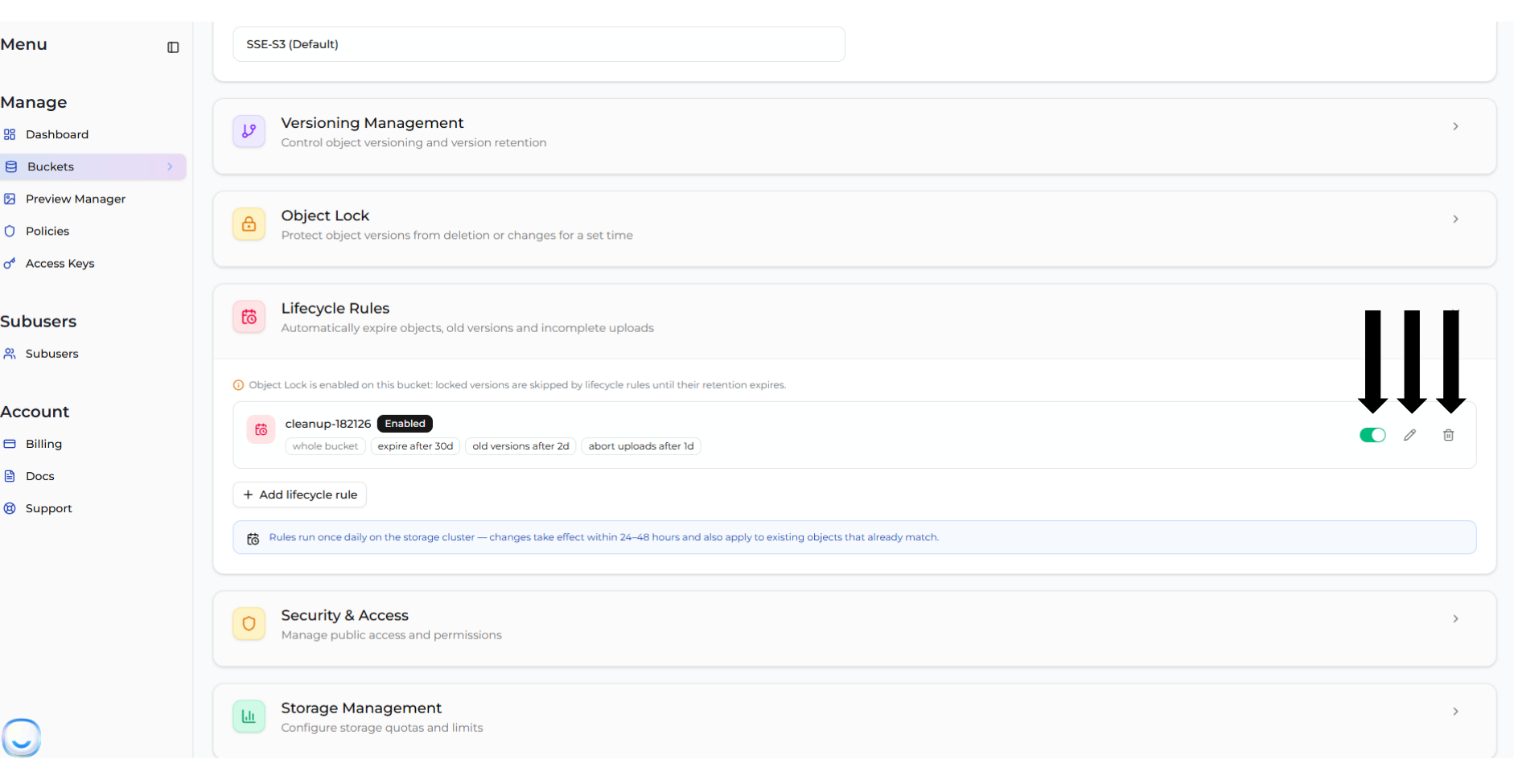Collapse the sidebar menu panel icon
This screenshot has width=1514, height=784.
[173, 47]
